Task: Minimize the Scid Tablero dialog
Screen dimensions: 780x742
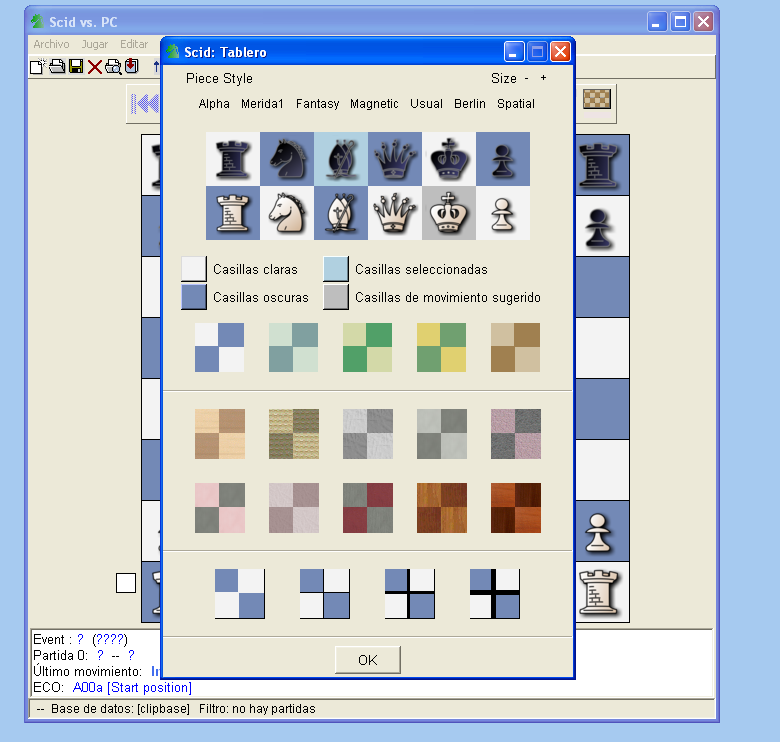Action: 514,52
